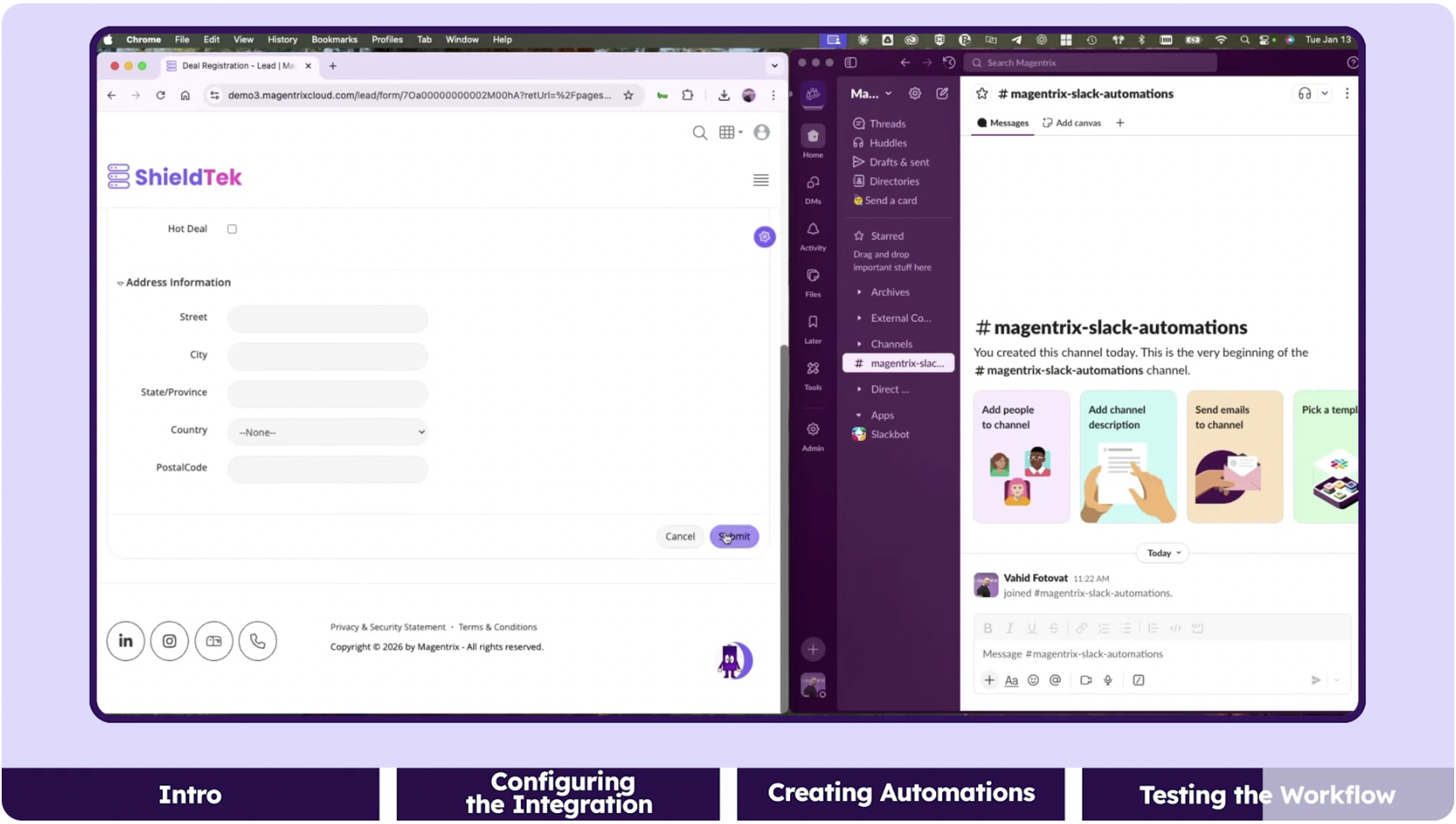The height and width of the screenshot is (824, 1456).
Task: Open the user profile icon on ShieldTek page
Action: click(762, 133)
